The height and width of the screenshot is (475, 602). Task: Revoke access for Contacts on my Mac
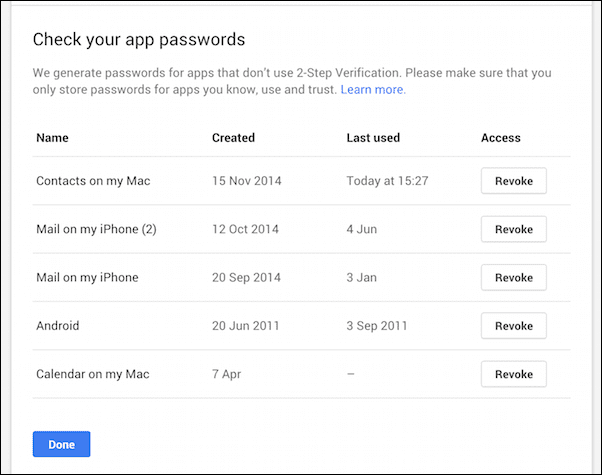(x=514, y=180)
